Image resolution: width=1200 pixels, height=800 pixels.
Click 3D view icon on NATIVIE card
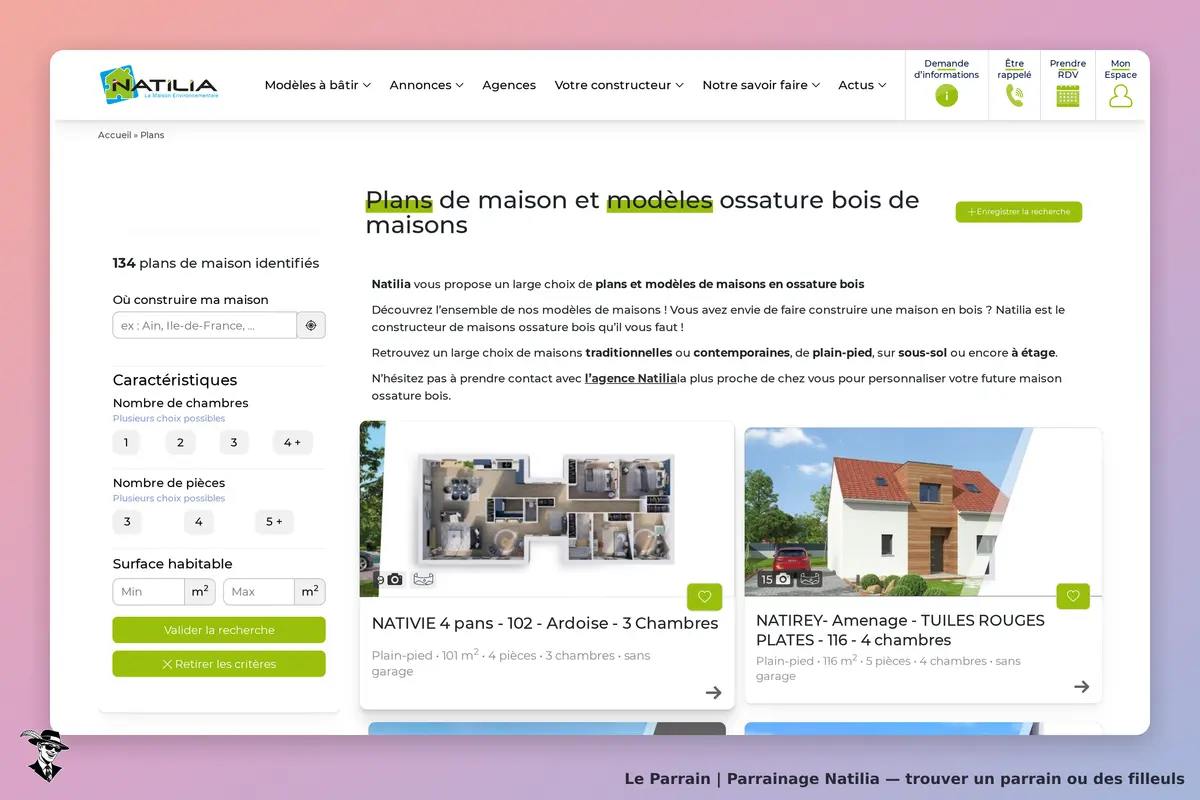[423, 579]
